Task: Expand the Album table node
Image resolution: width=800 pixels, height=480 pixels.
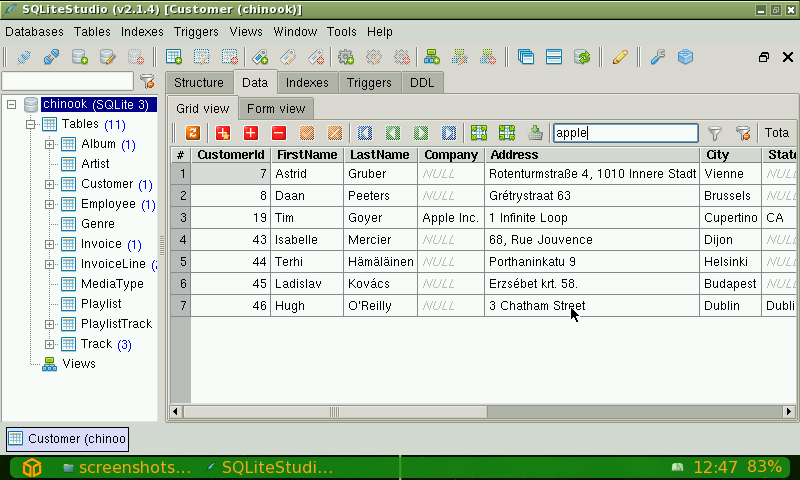Action: [49, 144]
